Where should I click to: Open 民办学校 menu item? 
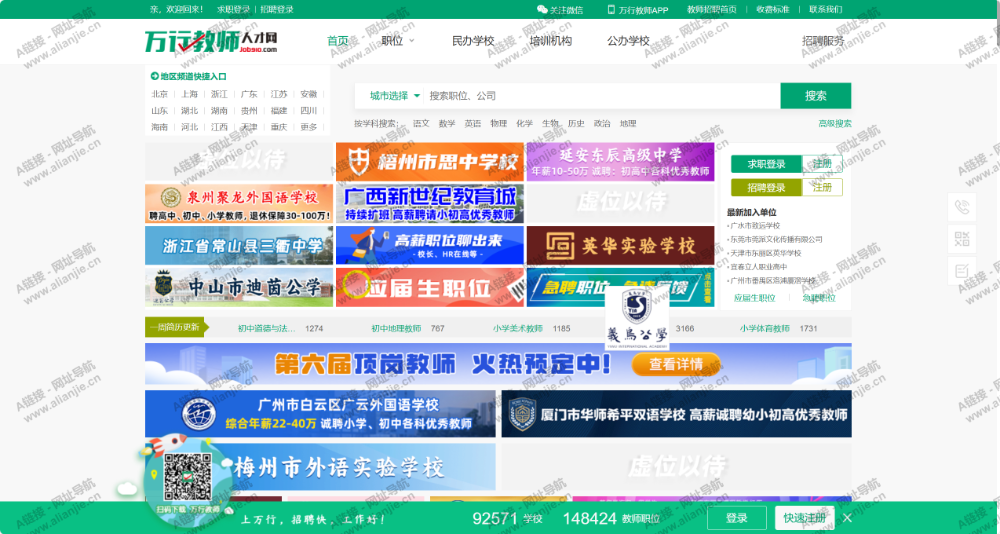tap(473, 41)
